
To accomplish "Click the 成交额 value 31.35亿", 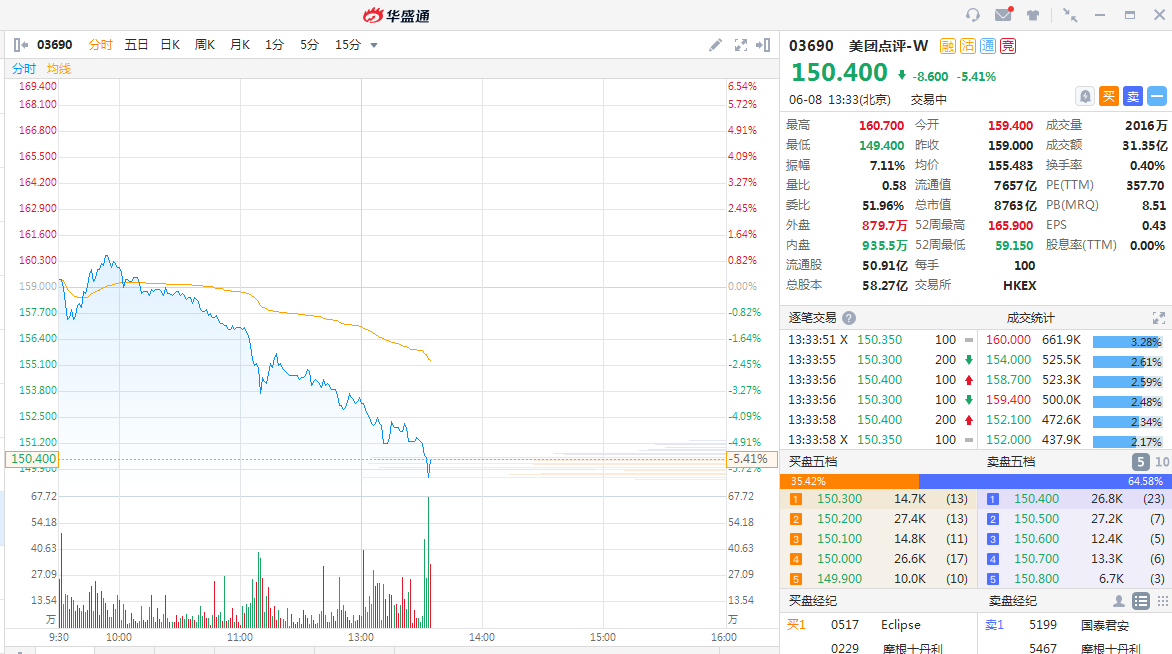I will (1144, 146).
